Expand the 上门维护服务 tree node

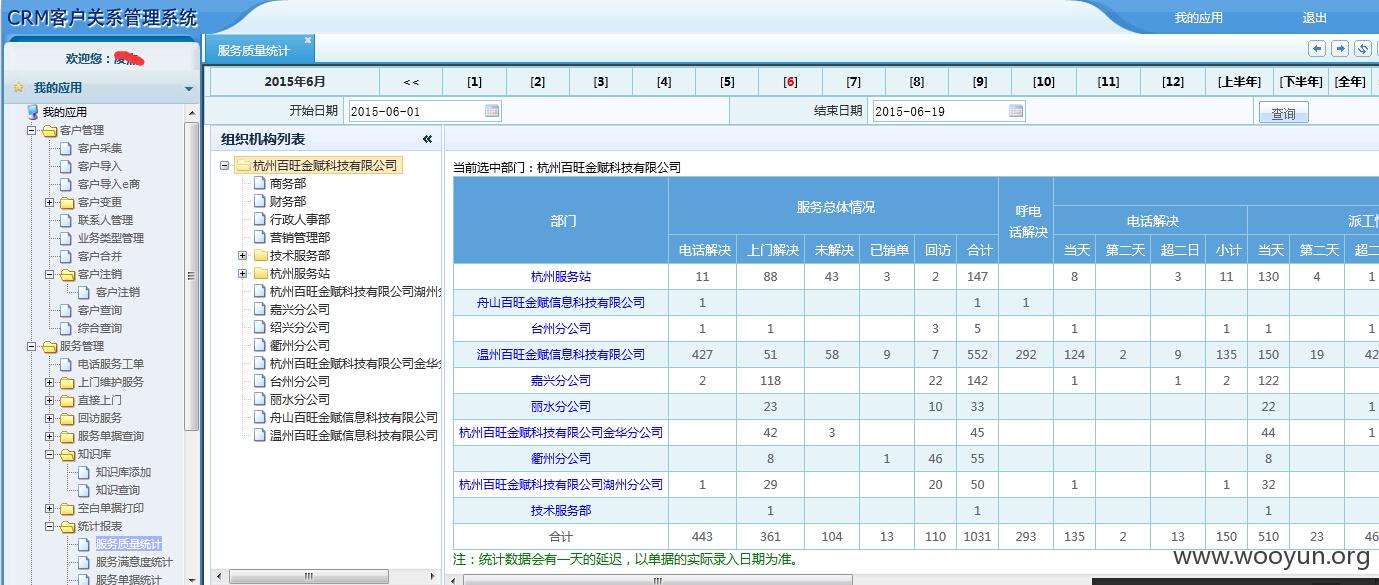point(50,382)
